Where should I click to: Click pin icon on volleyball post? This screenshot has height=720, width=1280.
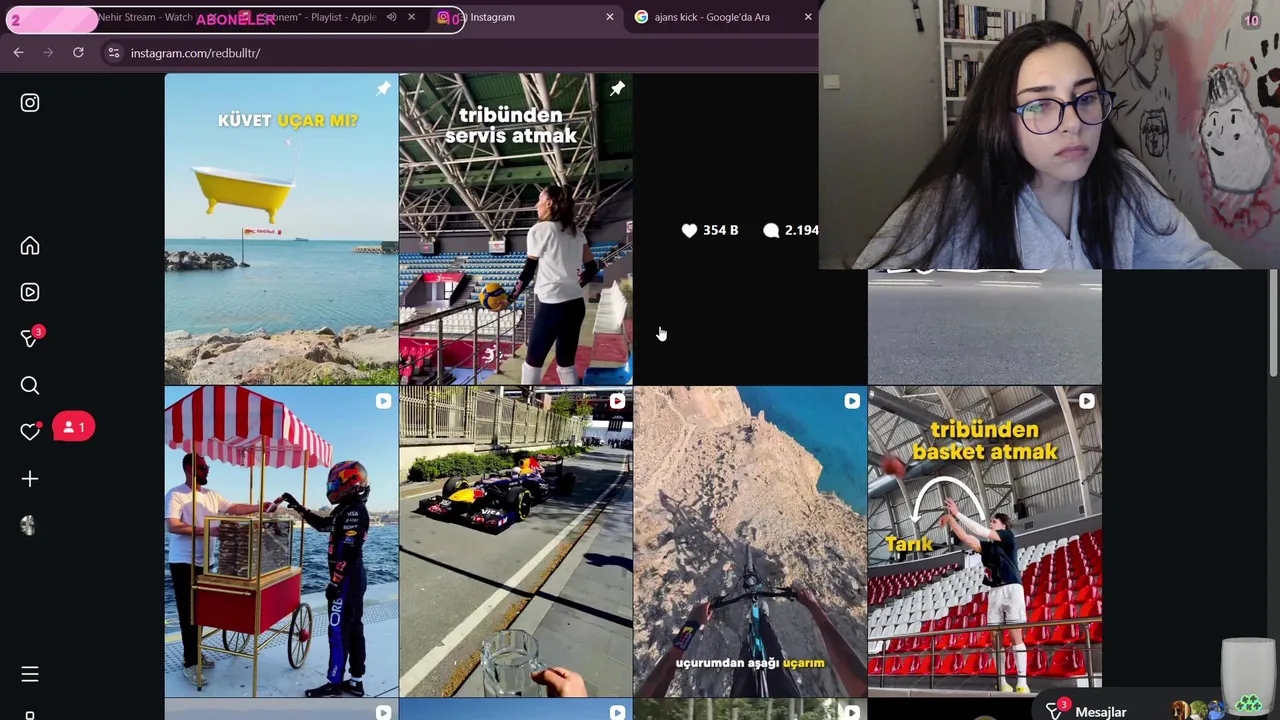pyautogui.click(x=618, y=89)
